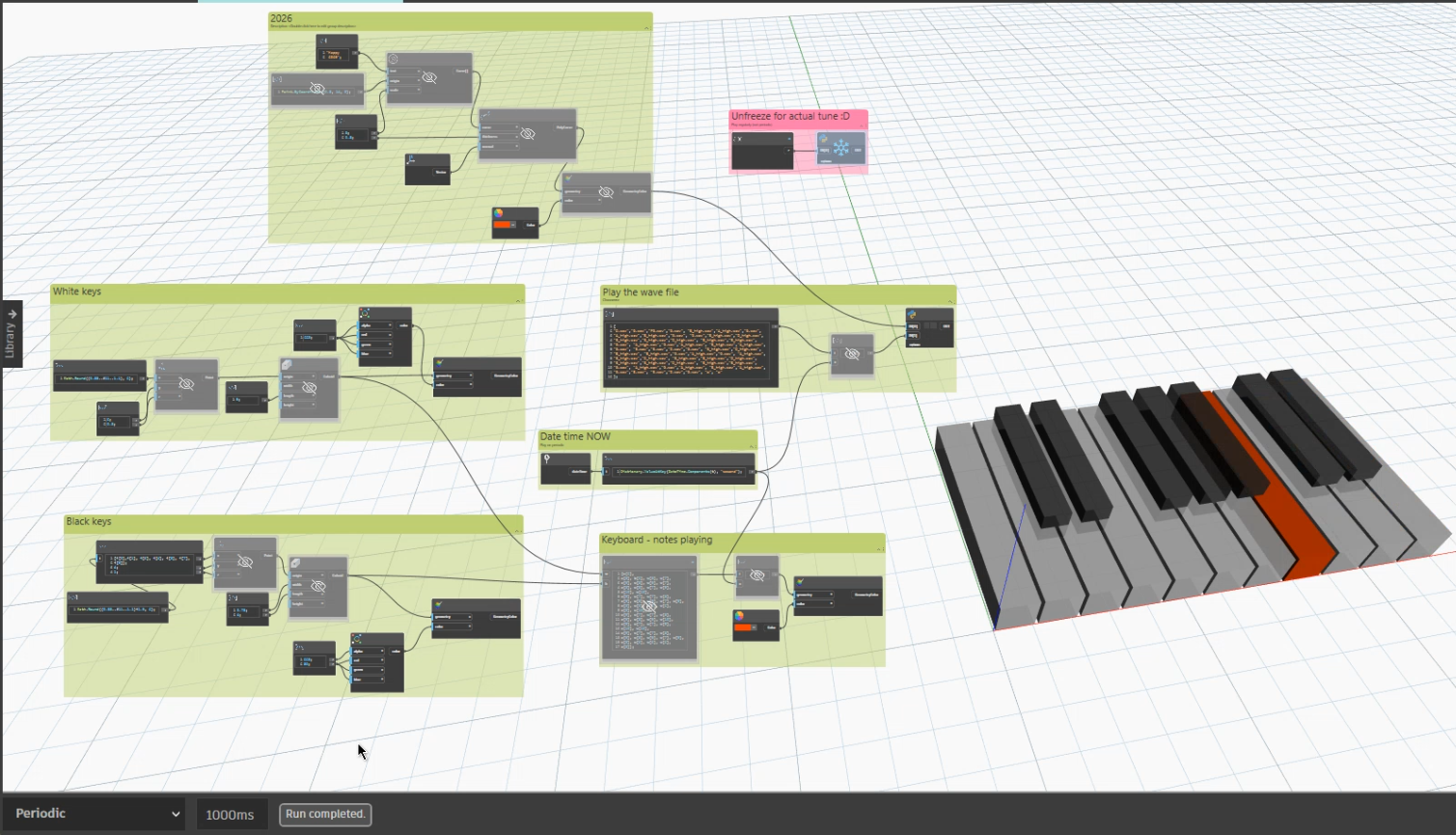Click the cuboid icon in White keys group
This screenshot has width=1456, height=835.
point(288,365)
